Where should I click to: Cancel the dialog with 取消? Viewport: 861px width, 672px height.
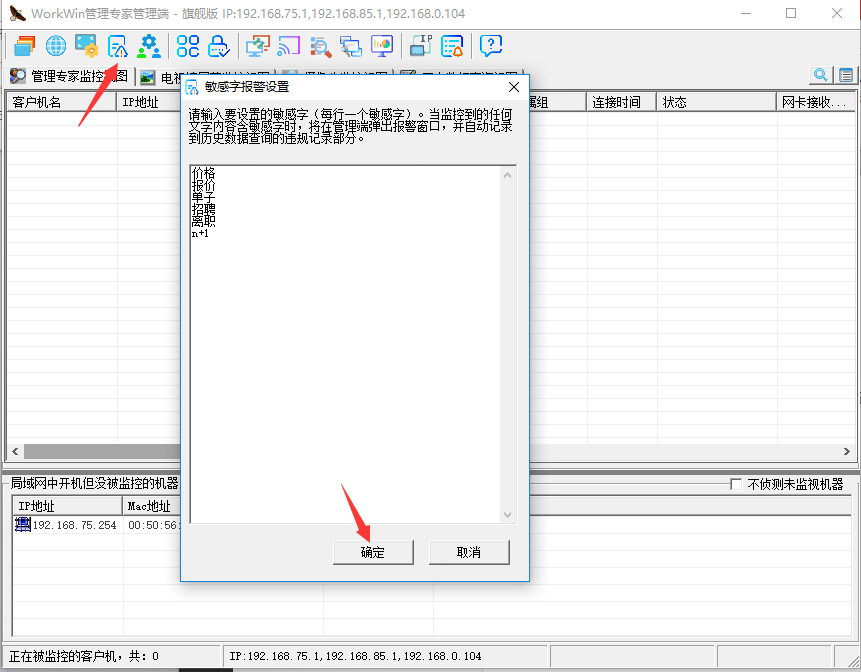tap(469, 552)
